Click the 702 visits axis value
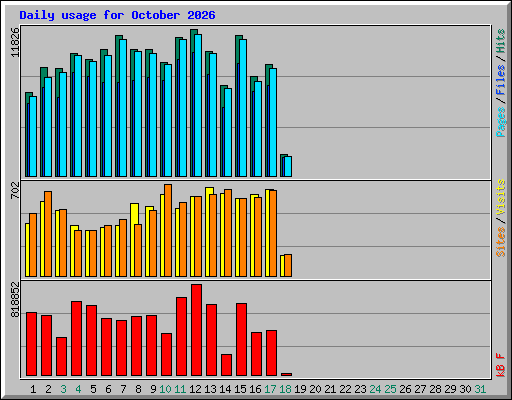Image resolution: width=512 pixels, height=400 pixels. [15, 190]
